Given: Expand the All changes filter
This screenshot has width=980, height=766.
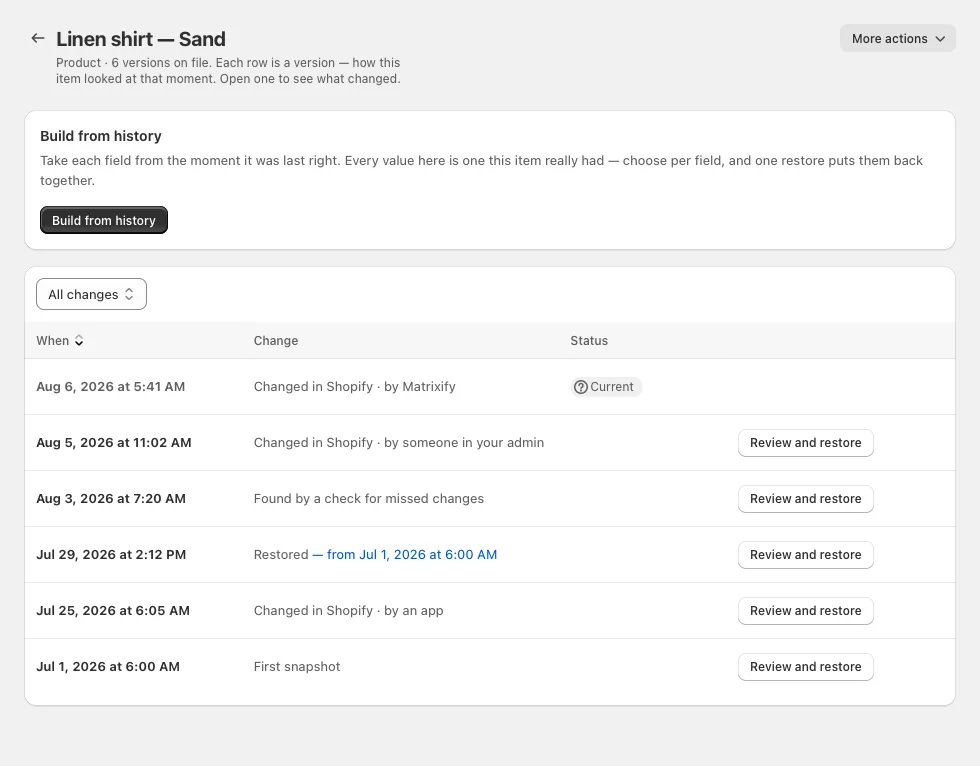Looking at the screenshot, I should 91,294.
